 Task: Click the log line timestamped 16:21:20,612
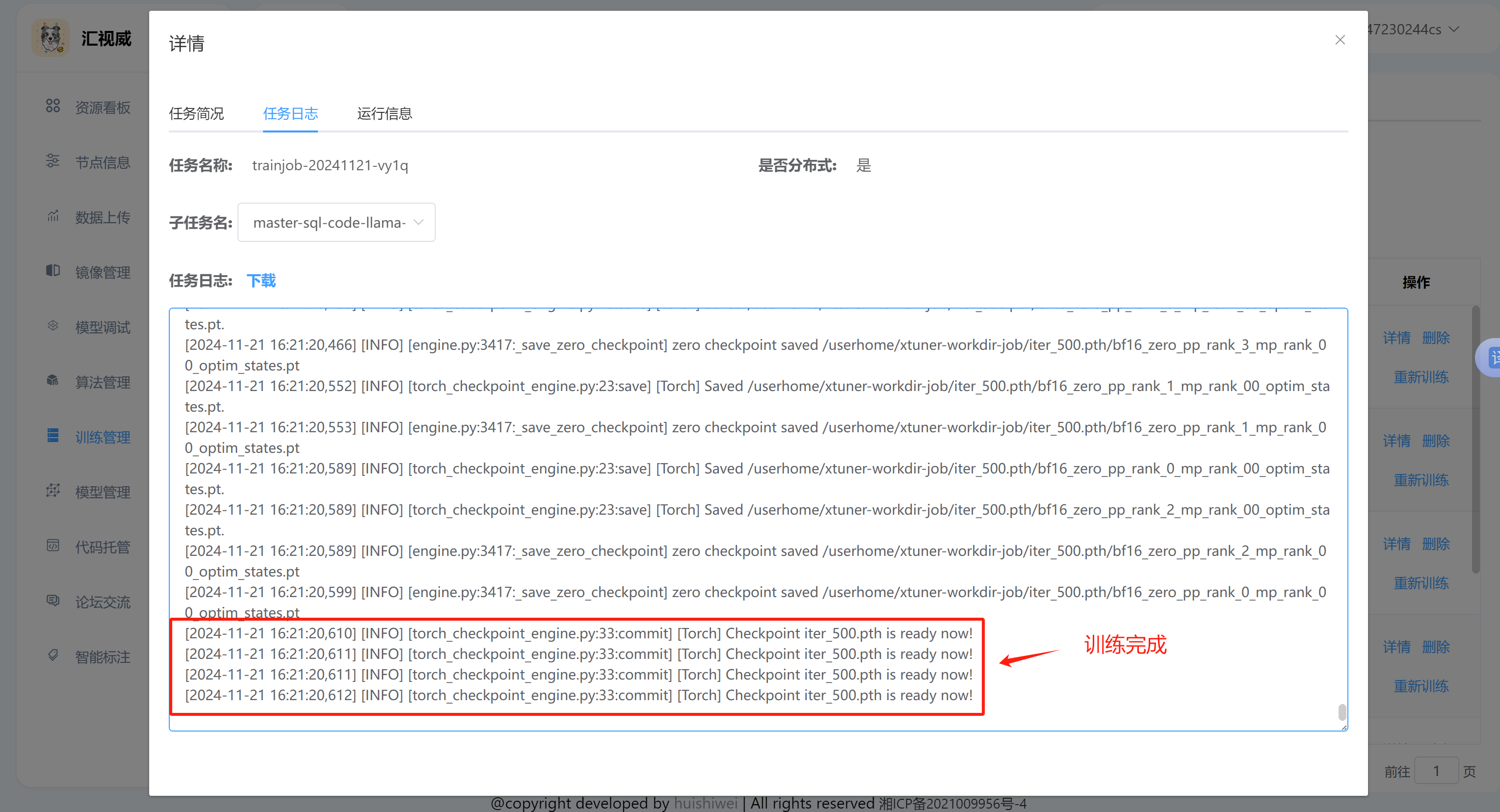pos(579,695)
